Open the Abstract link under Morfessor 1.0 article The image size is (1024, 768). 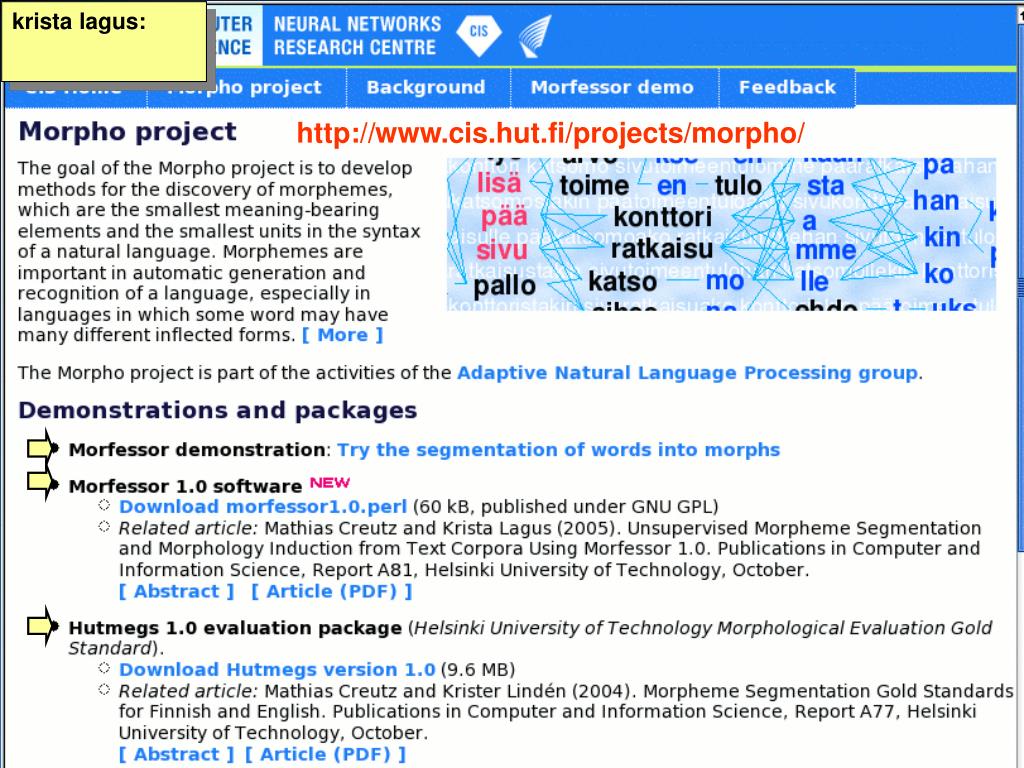click(x=176, y=592)
